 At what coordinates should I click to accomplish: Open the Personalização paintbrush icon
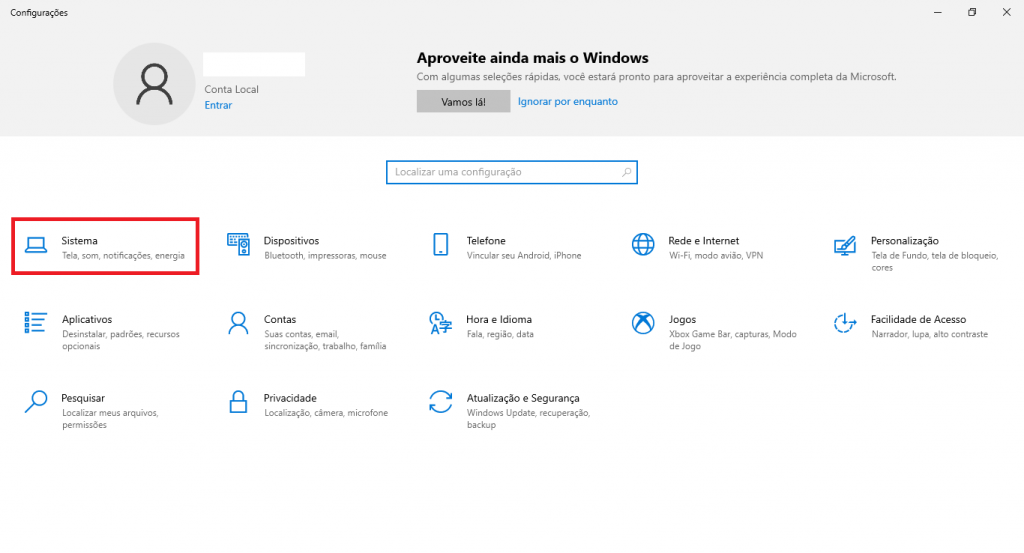[x=845, y=245]
